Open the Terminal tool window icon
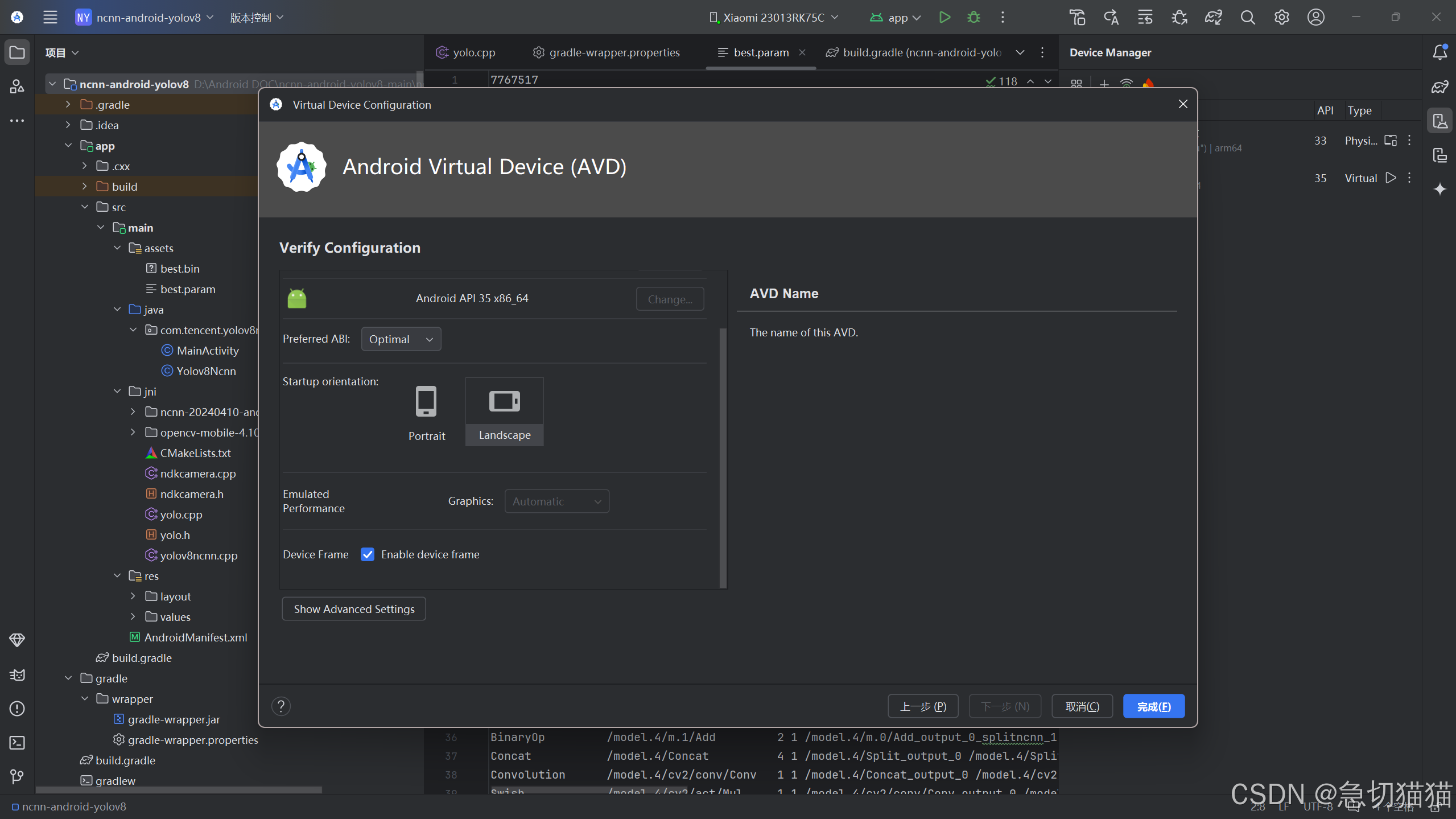Image resolution: width=1456 pixels, height=819 pixels. point(17,743)
